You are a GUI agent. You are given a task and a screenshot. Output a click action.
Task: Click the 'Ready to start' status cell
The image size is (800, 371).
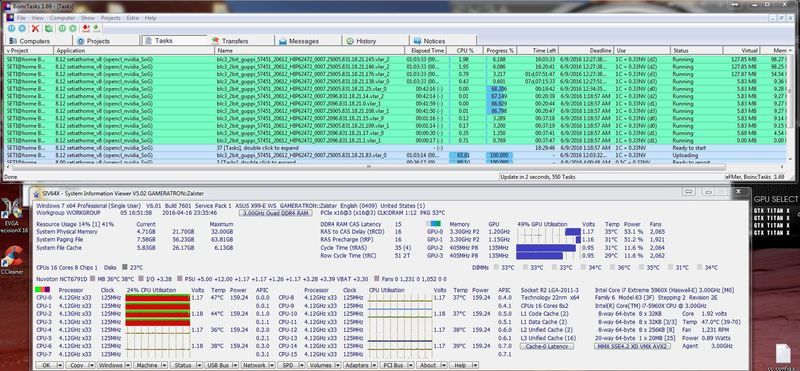(689, 148)
